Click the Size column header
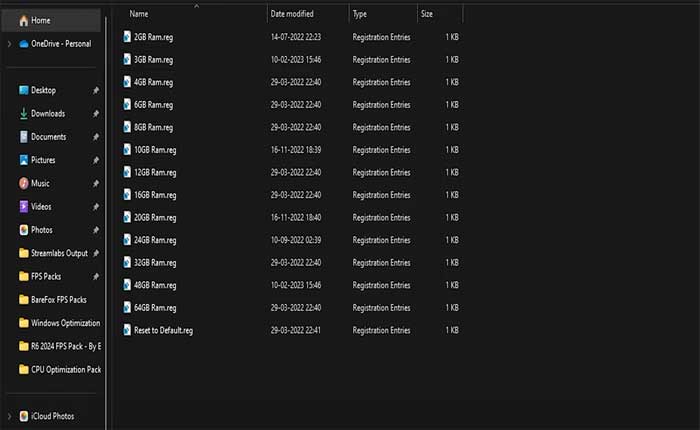This screenshot has height=430, width=700. 427,14
